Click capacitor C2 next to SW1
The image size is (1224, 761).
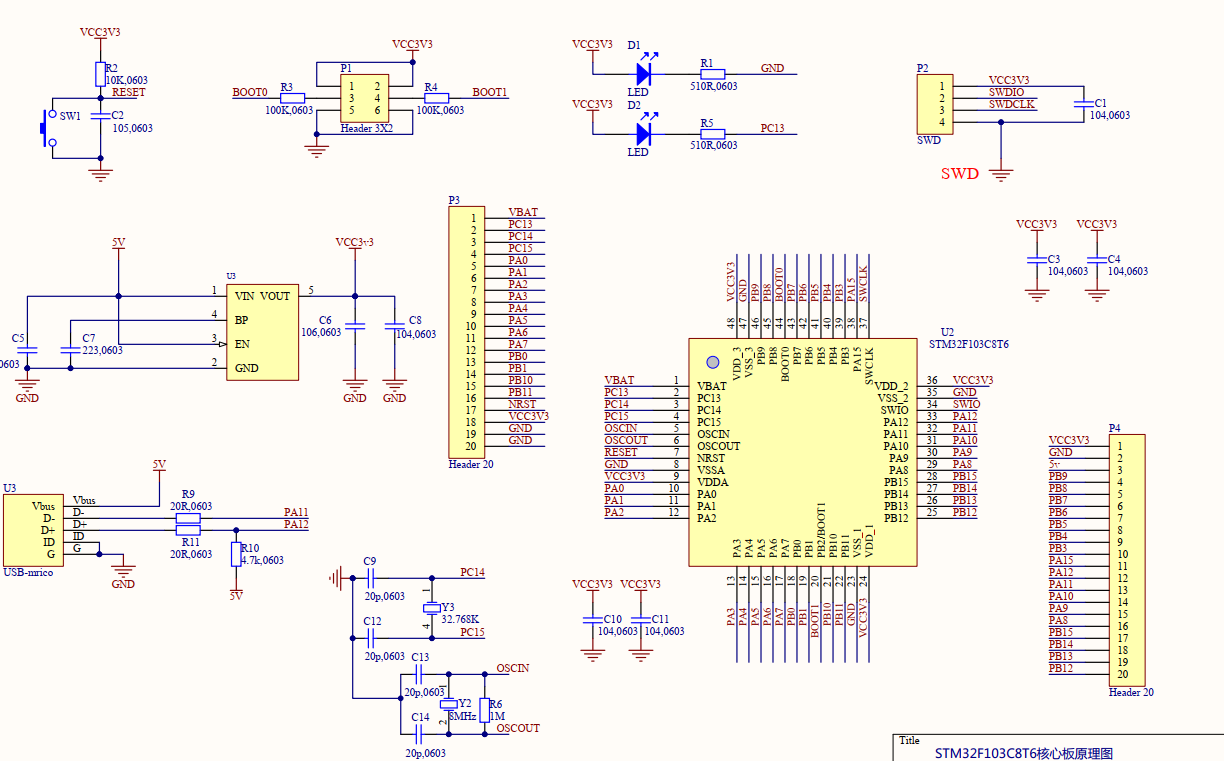coord(99,116)
